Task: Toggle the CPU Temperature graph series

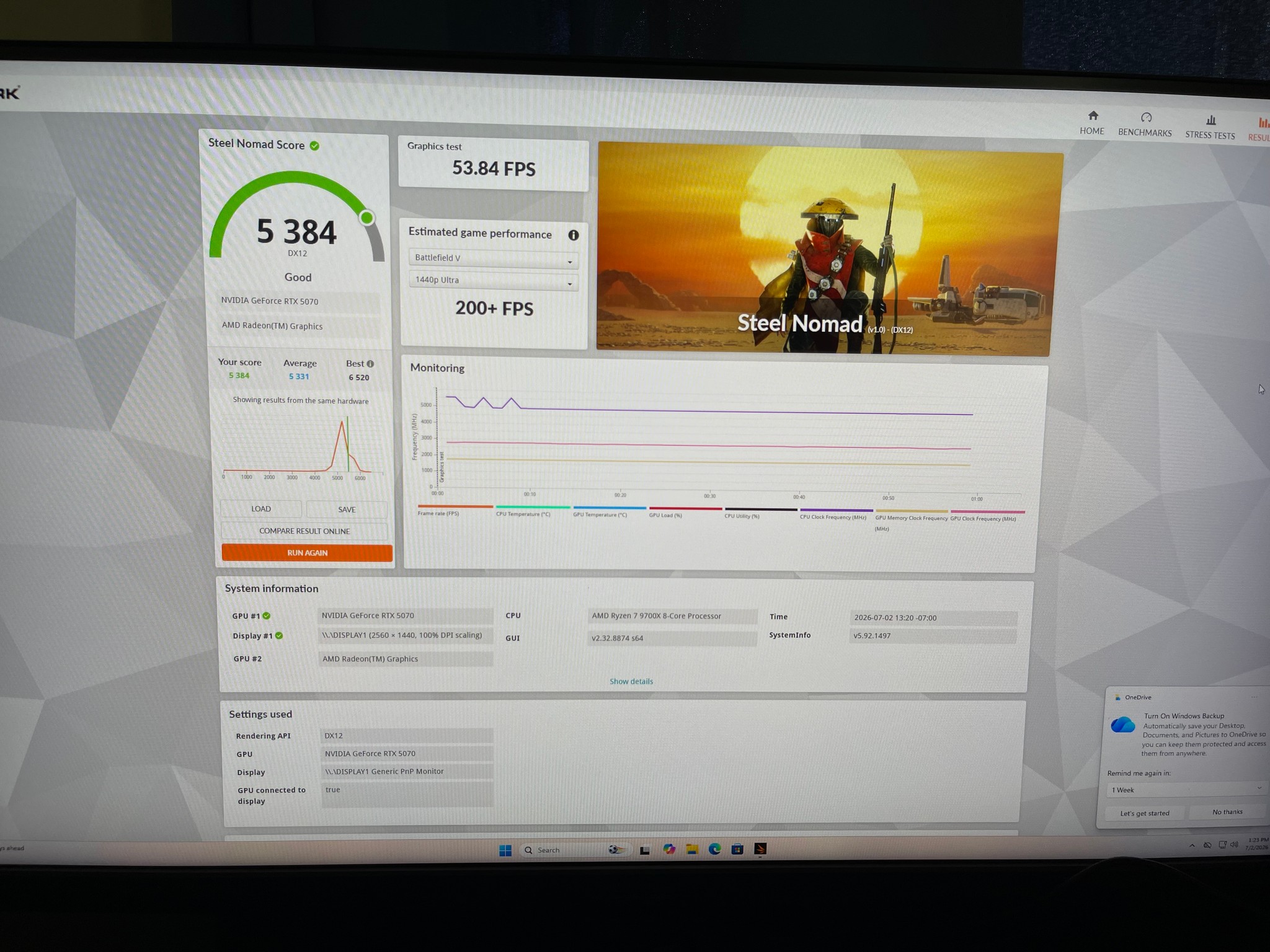Action: [532, 511]
